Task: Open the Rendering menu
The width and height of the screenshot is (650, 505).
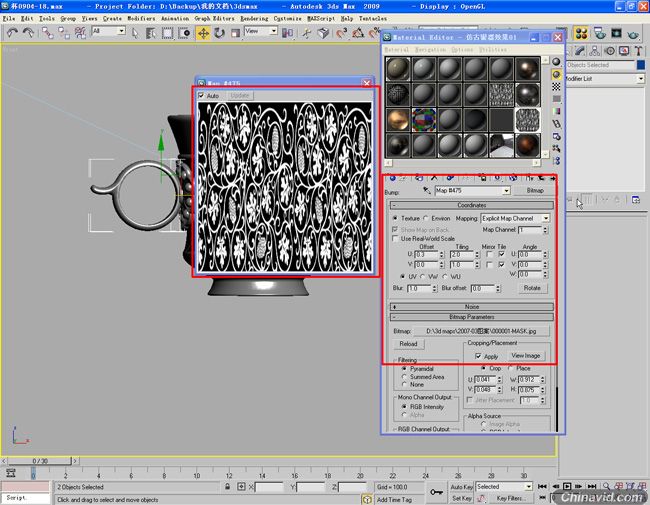Action: 254,18
